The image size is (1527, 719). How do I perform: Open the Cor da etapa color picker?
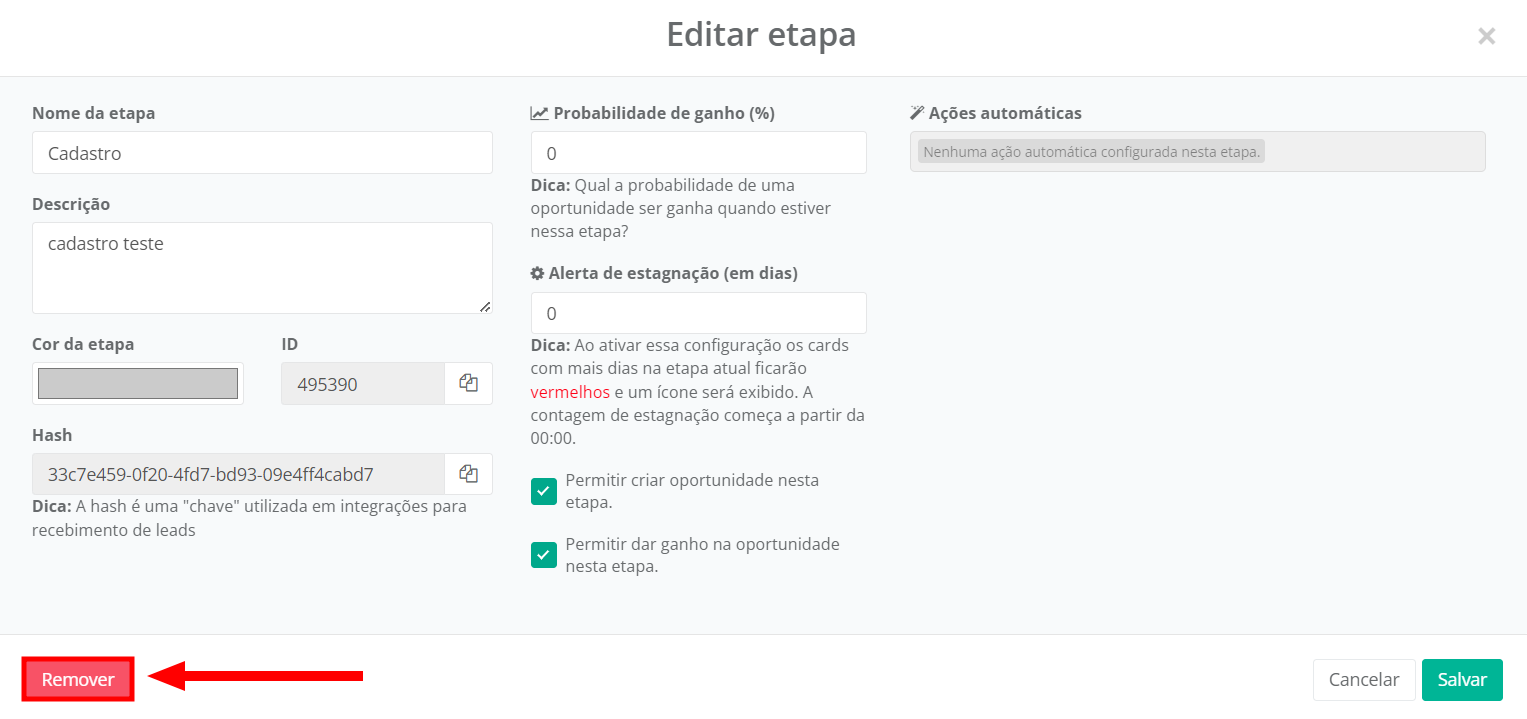pyautogui.click(x=138, y=384)
